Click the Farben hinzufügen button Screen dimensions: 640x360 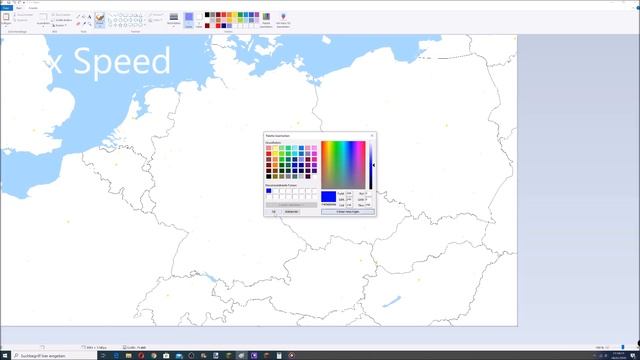(348, 212)
